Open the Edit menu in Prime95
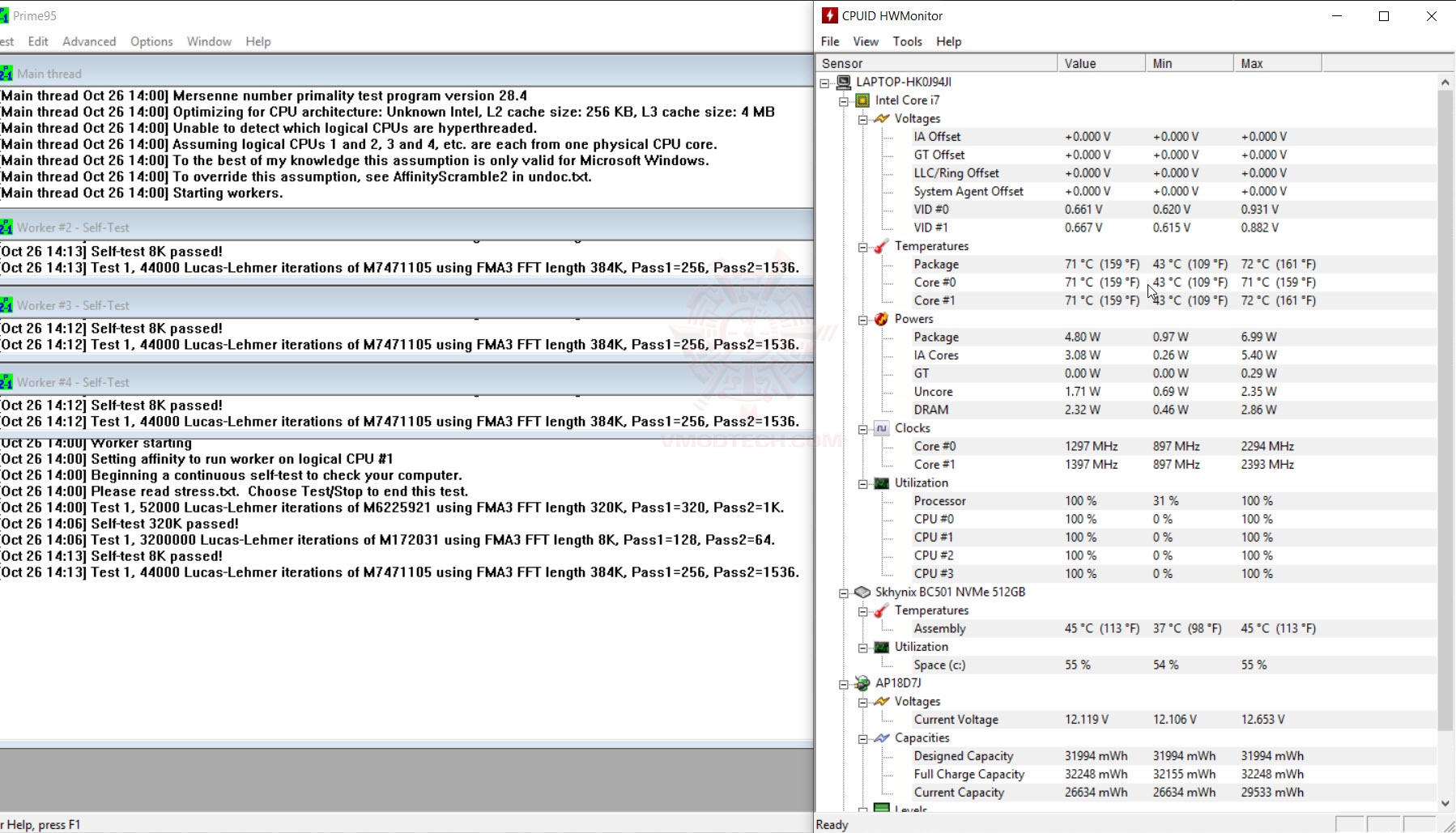This screenshot has height=833, width=1456. (38, 41)
